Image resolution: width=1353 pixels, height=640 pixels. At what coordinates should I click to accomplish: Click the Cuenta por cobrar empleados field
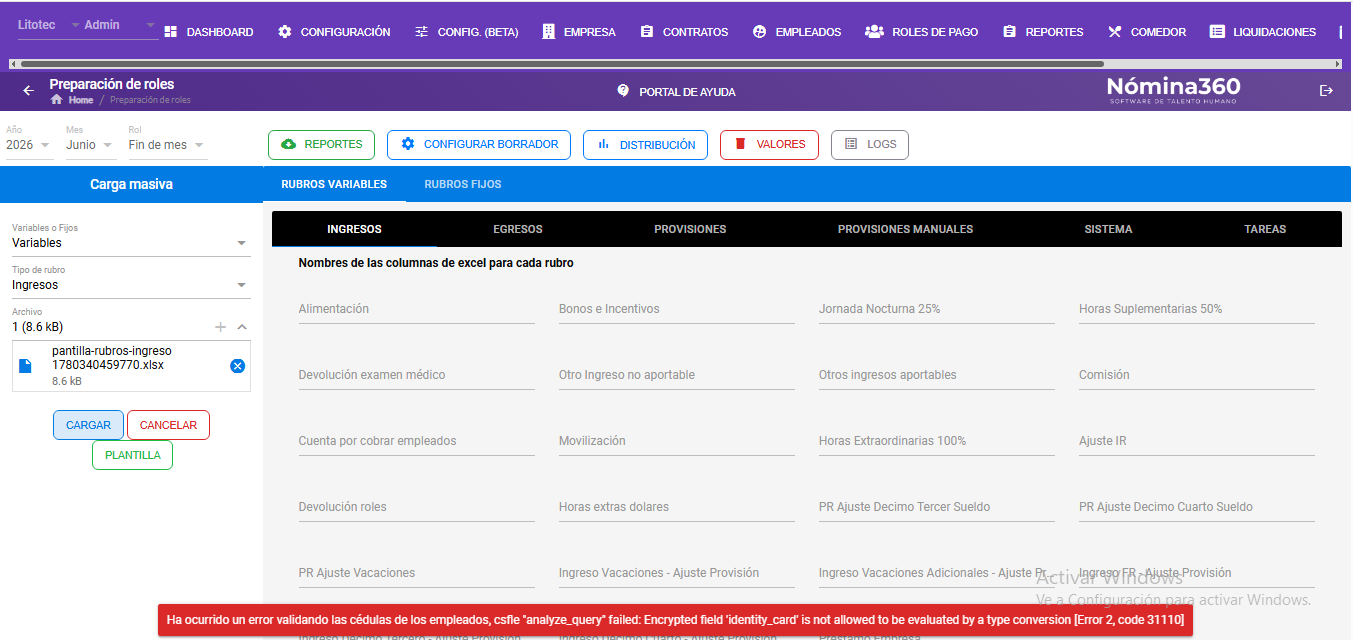tap(416, 441)
